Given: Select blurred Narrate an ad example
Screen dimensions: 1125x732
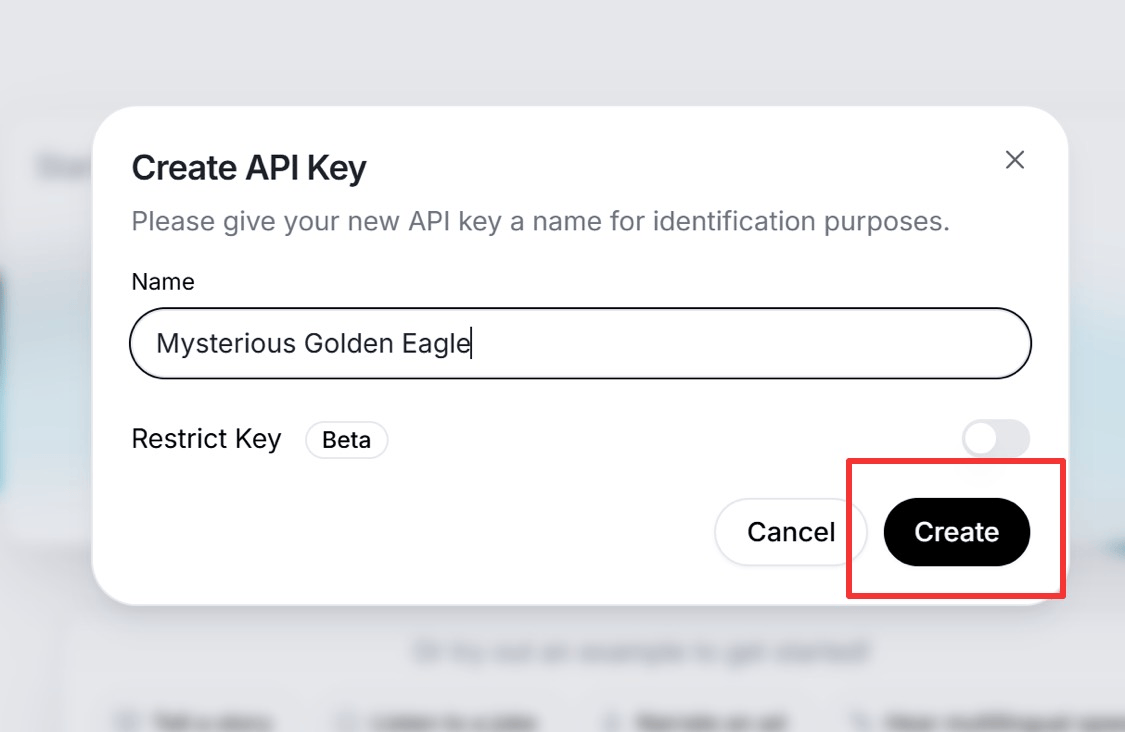Looking at the screenshot, I should click(x=706, y=719).
